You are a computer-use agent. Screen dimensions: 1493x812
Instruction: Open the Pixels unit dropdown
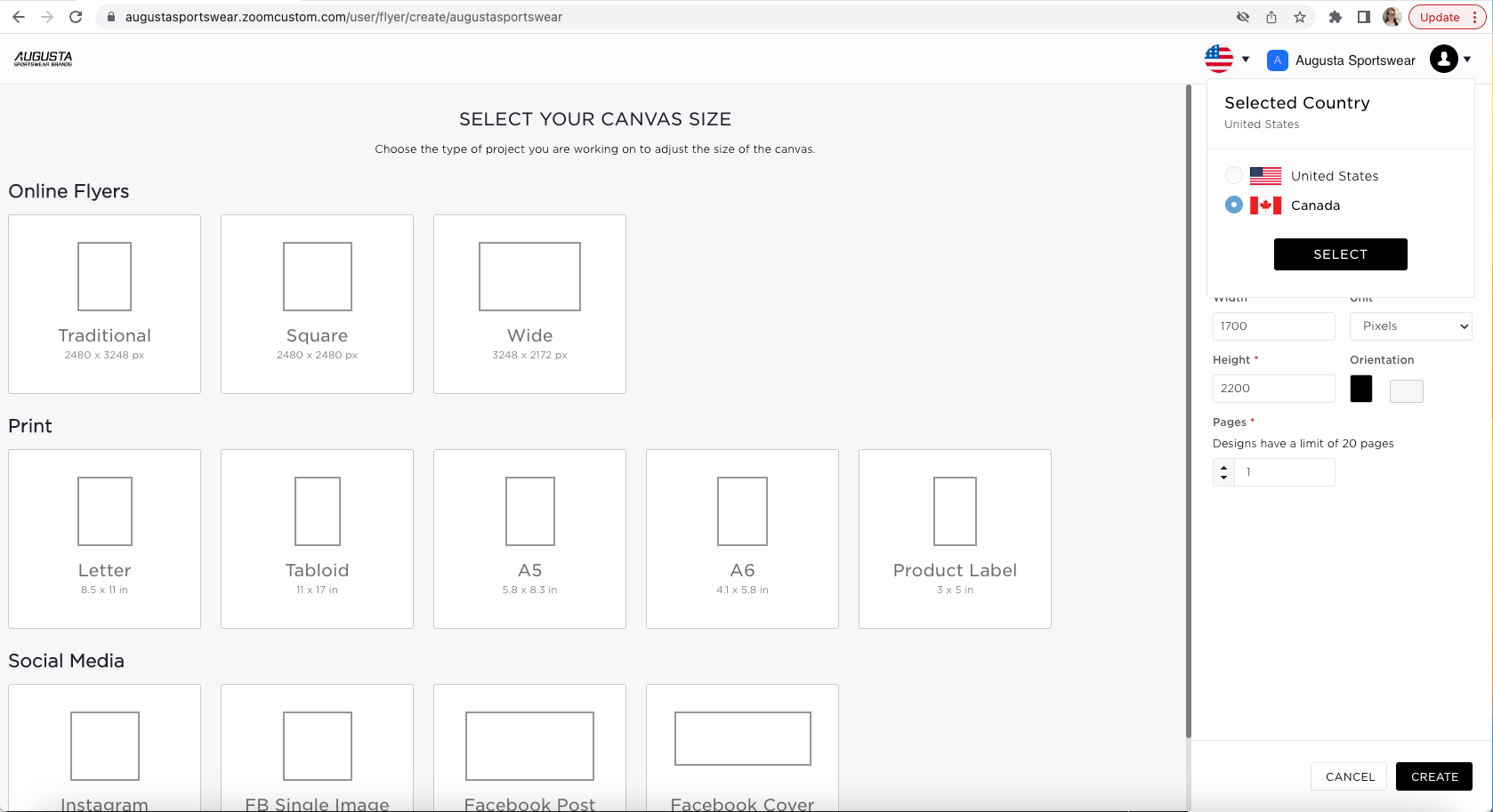click(x=1410, y=326)
